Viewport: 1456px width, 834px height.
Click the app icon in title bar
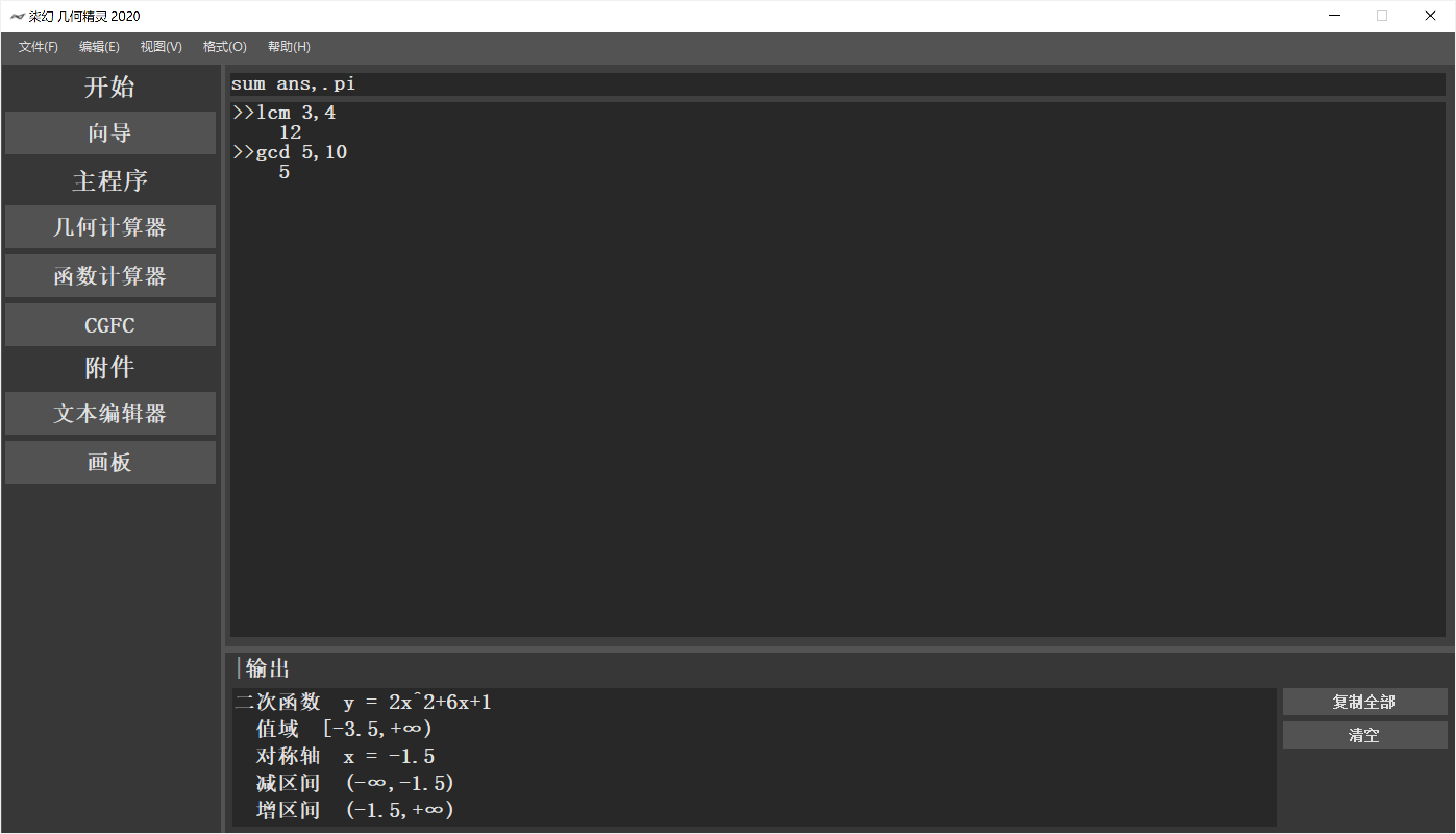17,16
